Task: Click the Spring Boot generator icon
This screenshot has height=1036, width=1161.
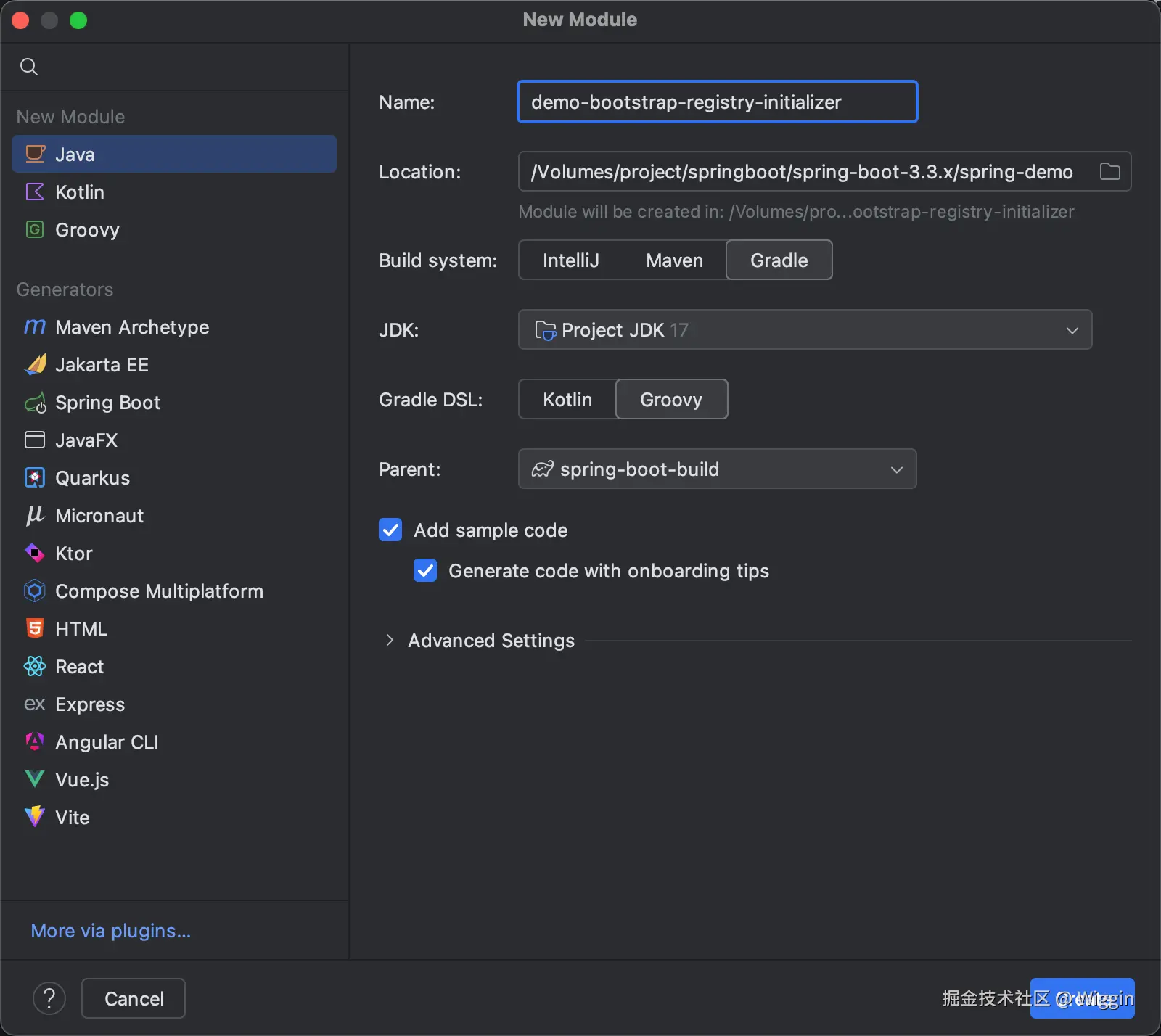Action: point(35,403)
